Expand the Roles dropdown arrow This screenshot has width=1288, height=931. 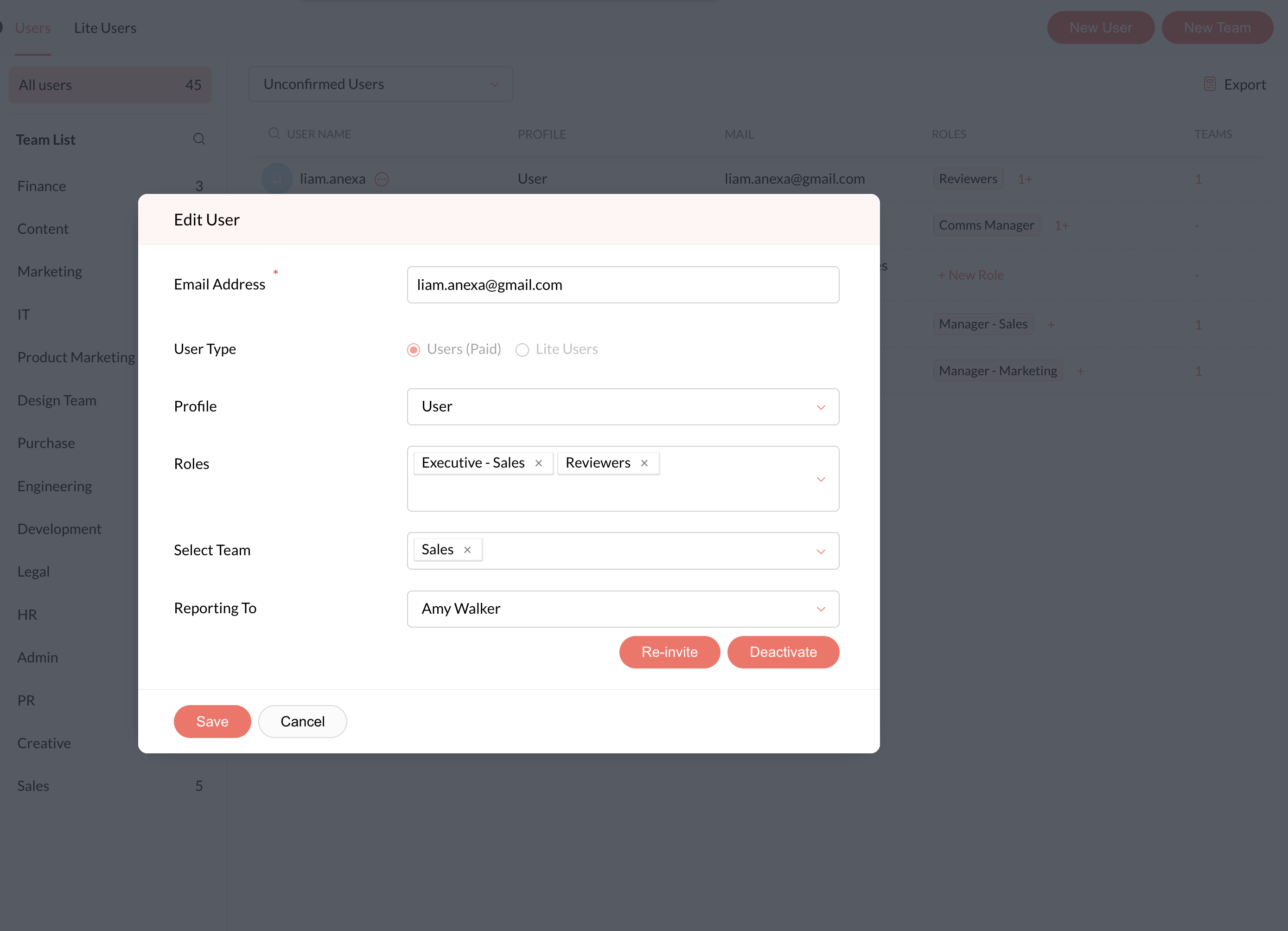[x=821, y=480]
